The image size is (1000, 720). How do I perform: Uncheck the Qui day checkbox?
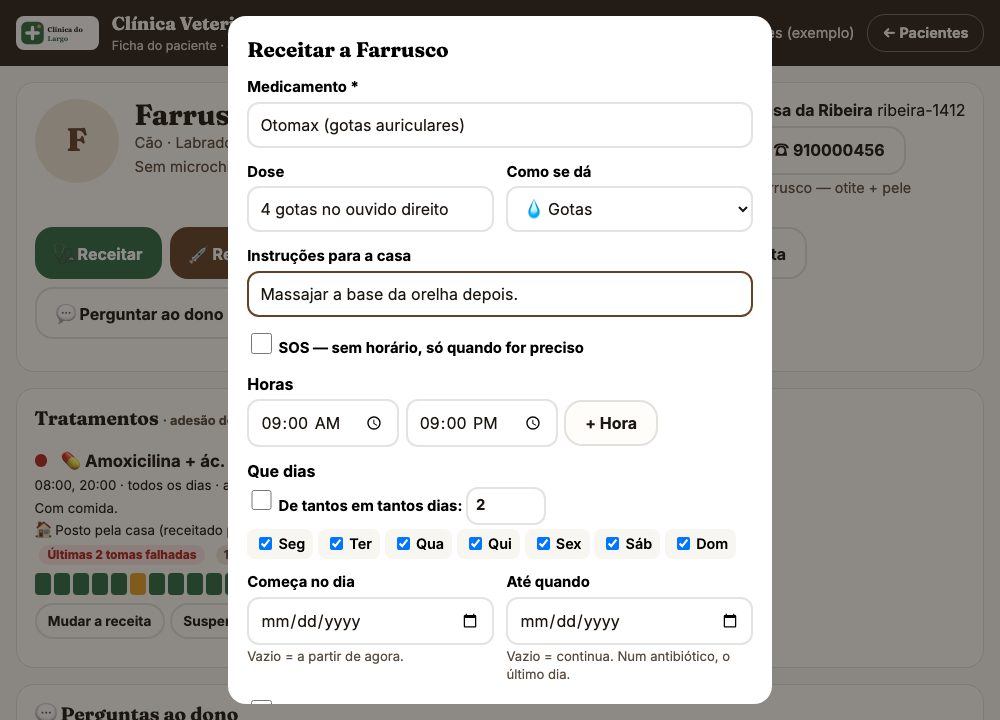pos(475,543)
